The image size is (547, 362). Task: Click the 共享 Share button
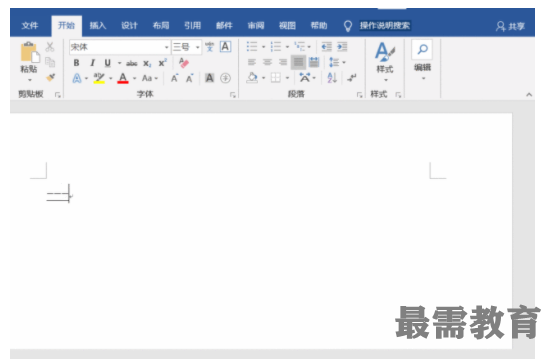[511, 26]
